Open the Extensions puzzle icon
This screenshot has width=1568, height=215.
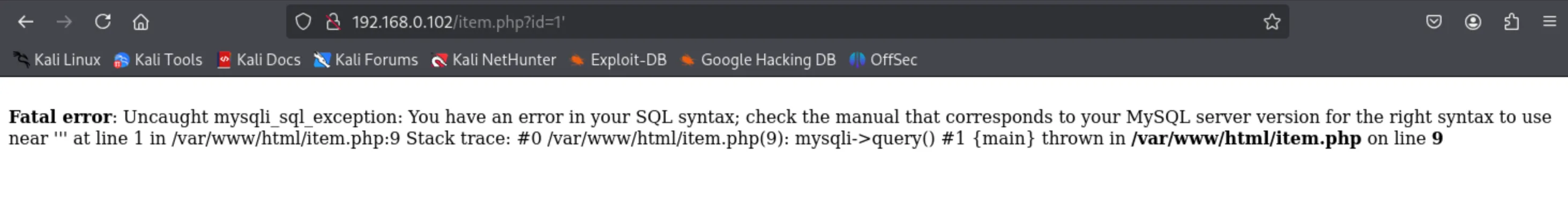click(x=1511, y=22)
